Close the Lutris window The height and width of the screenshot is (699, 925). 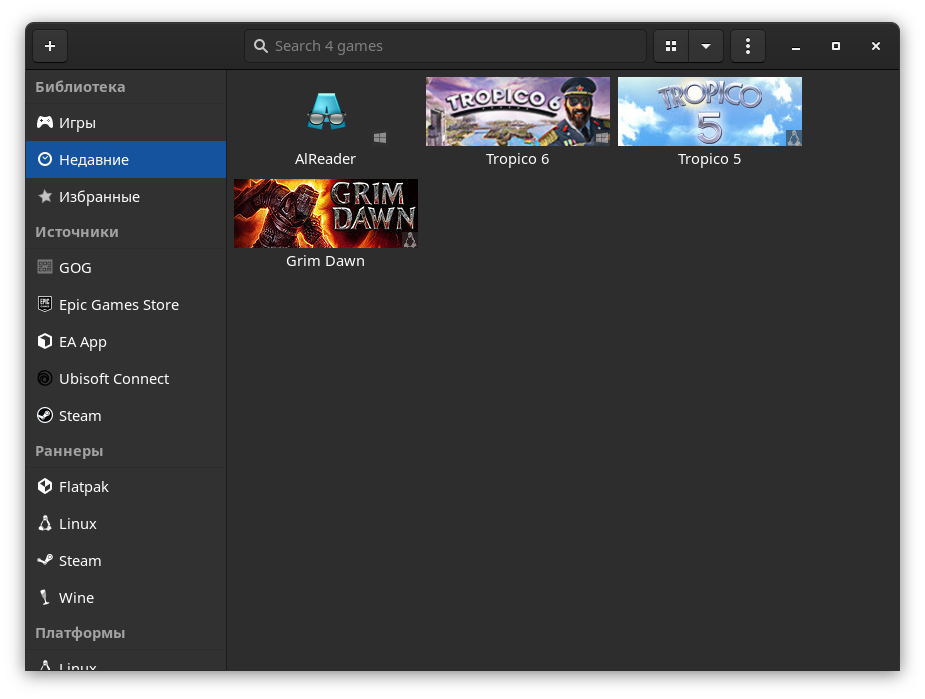(876, 46)
